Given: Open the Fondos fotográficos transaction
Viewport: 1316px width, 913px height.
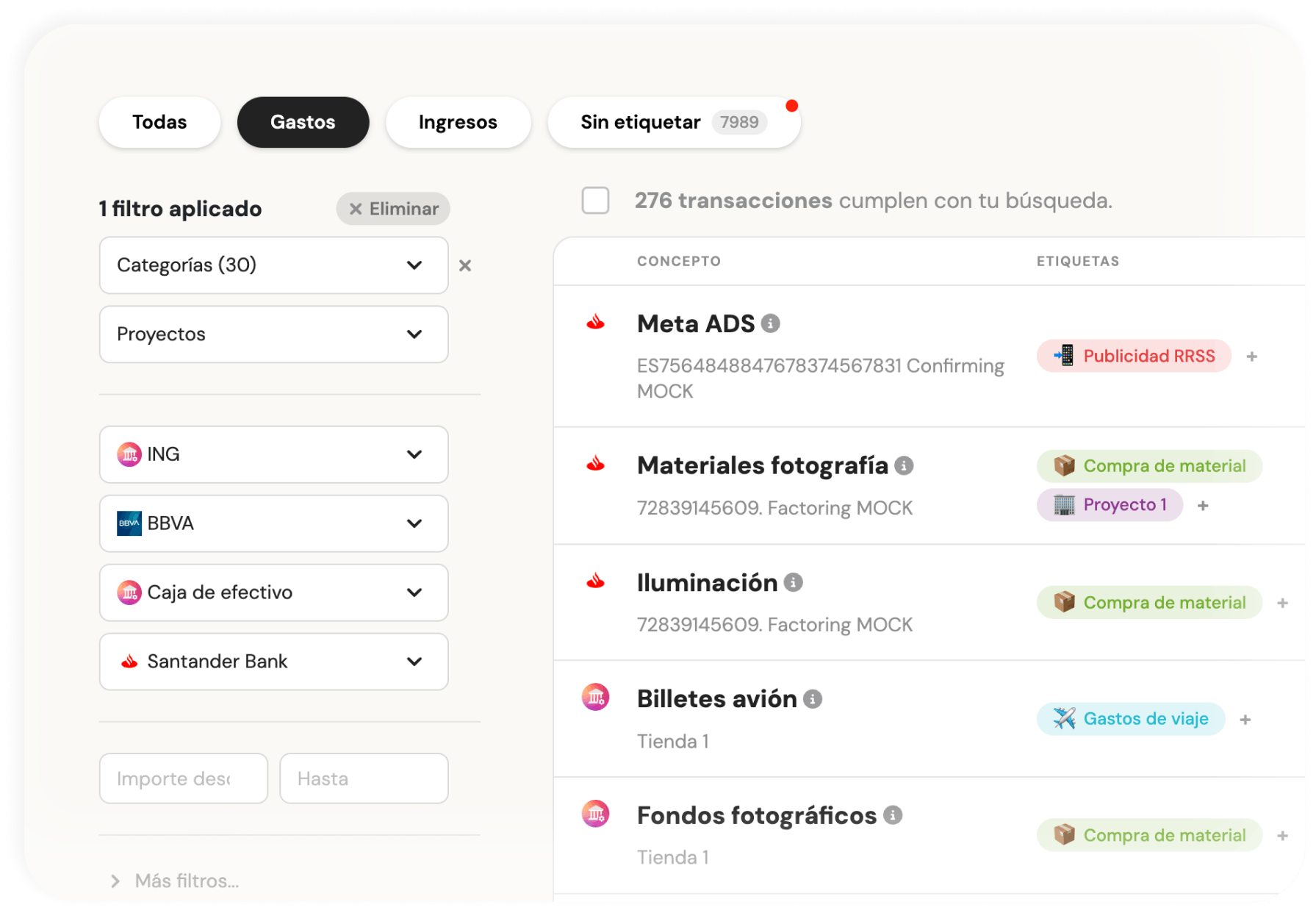Looking at the screenshot, I should tap(757, 815).
